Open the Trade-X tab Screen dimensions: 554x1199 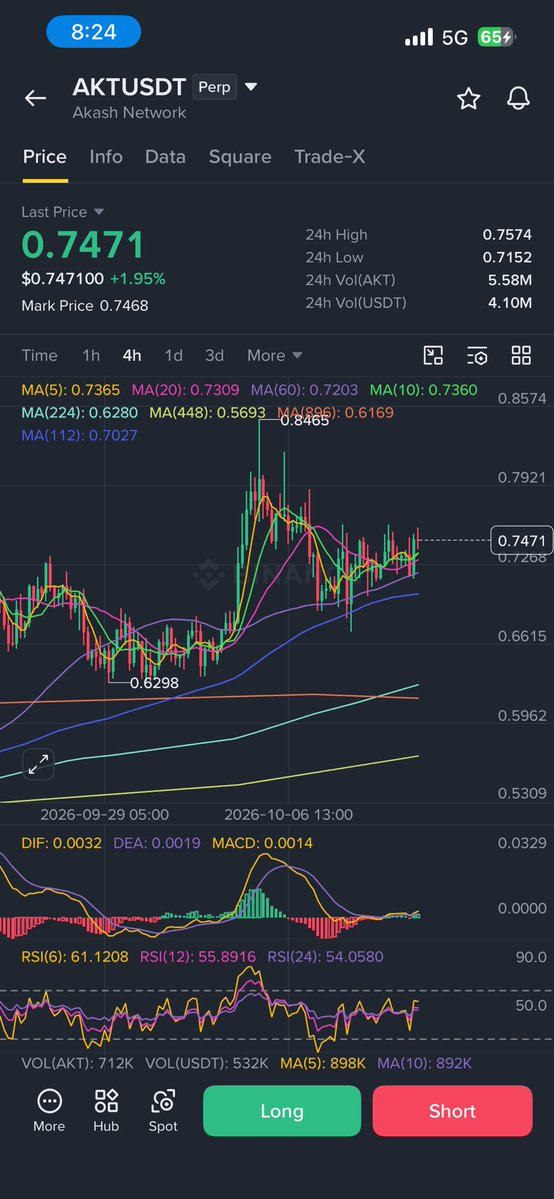coord(329,157)
